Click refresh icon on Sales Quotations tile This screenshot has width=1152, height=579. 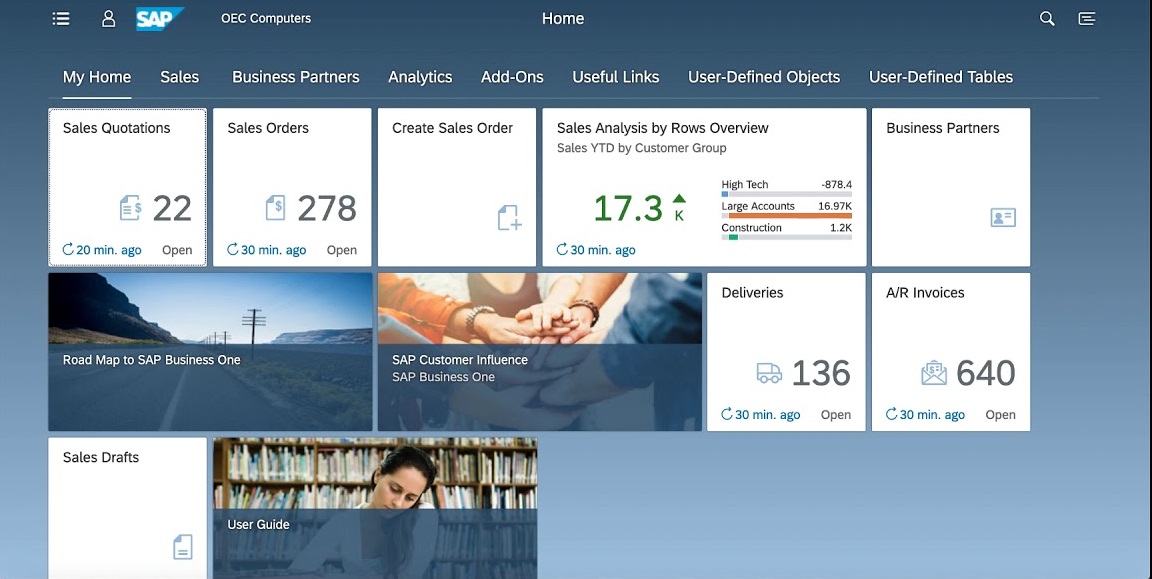tap(68, 250)
